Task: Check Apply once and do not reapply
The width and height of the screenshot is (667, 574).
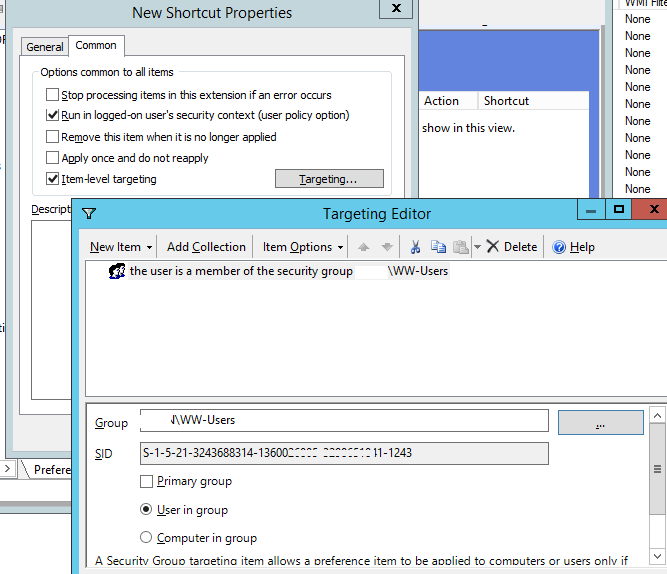Action: pyautogui.click(x=52, y=157)
